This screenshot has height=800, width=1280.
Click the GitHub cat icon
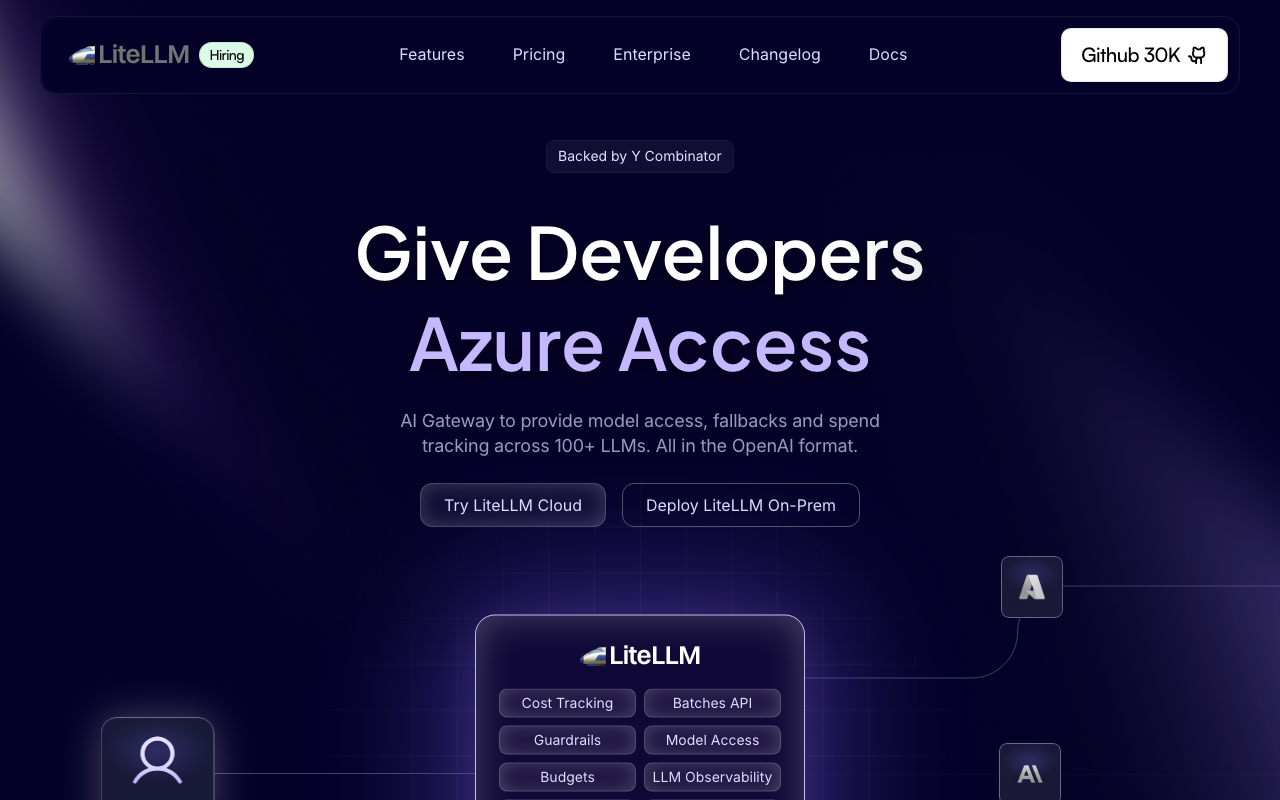[1198, 55]
